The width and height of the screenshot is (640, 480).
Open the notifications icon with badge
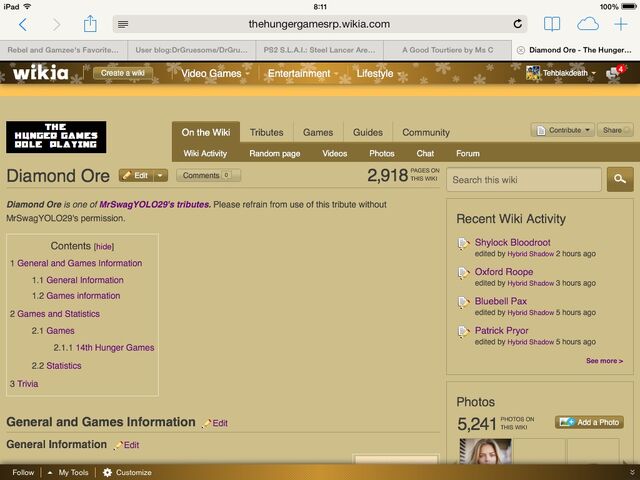click(615, 72)
